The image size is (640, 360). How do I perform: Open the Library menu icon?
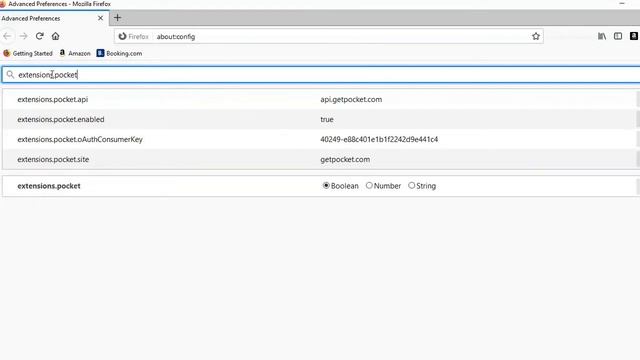[x=602, y=36]
